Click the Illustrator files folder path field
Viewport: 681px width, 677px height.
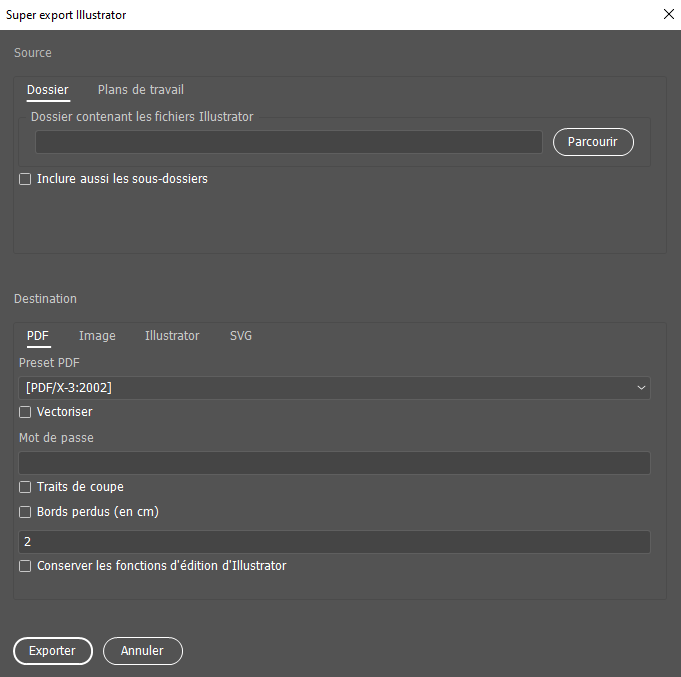pos(288,142)
